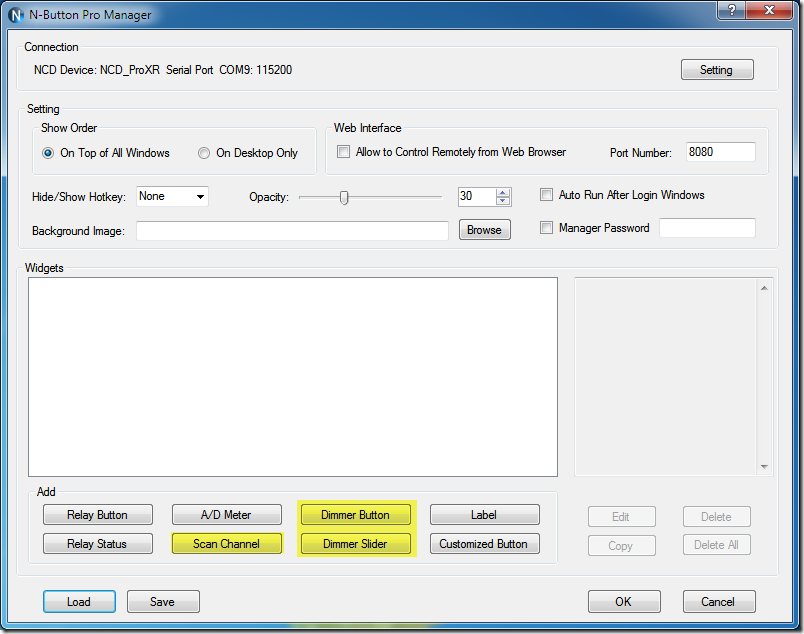Click the Port Number field showing 8080

coord(720,152)
